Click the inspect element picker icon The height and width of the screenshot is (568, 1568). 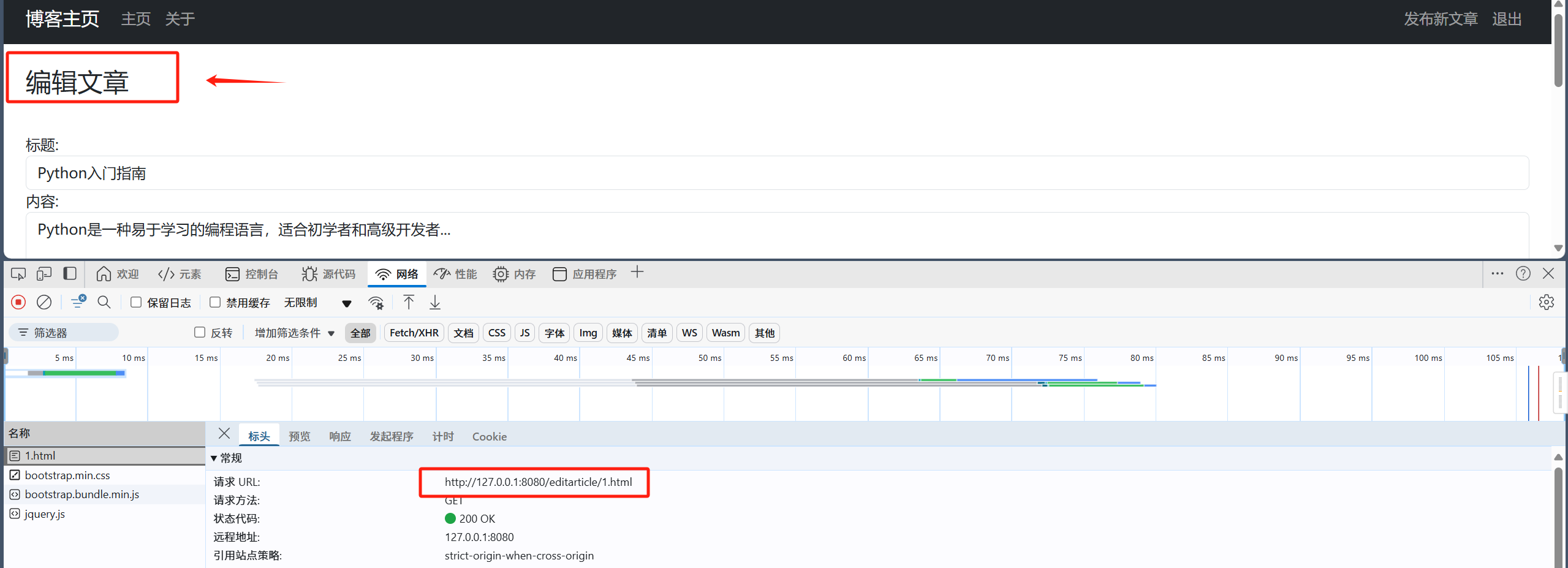click(18, 274)
